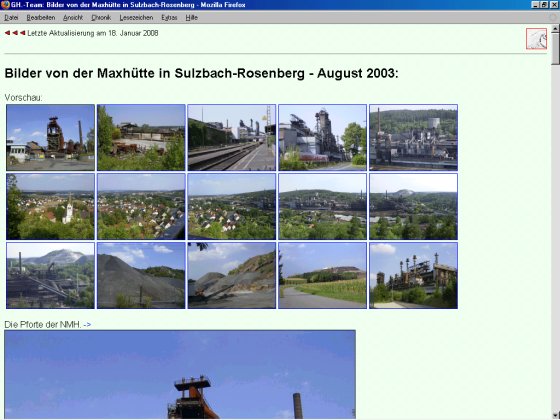Open second-row thumbnail of houses with plant at right

coord(232,206)
